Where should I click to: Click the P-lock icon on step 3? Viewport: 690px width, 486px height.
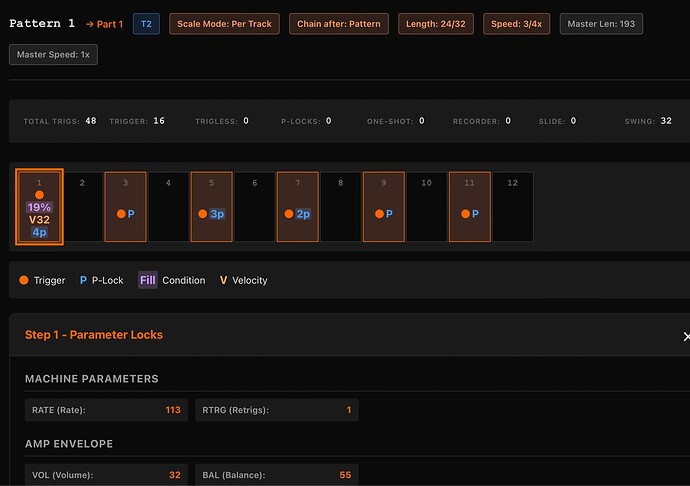tap(131, 214)
